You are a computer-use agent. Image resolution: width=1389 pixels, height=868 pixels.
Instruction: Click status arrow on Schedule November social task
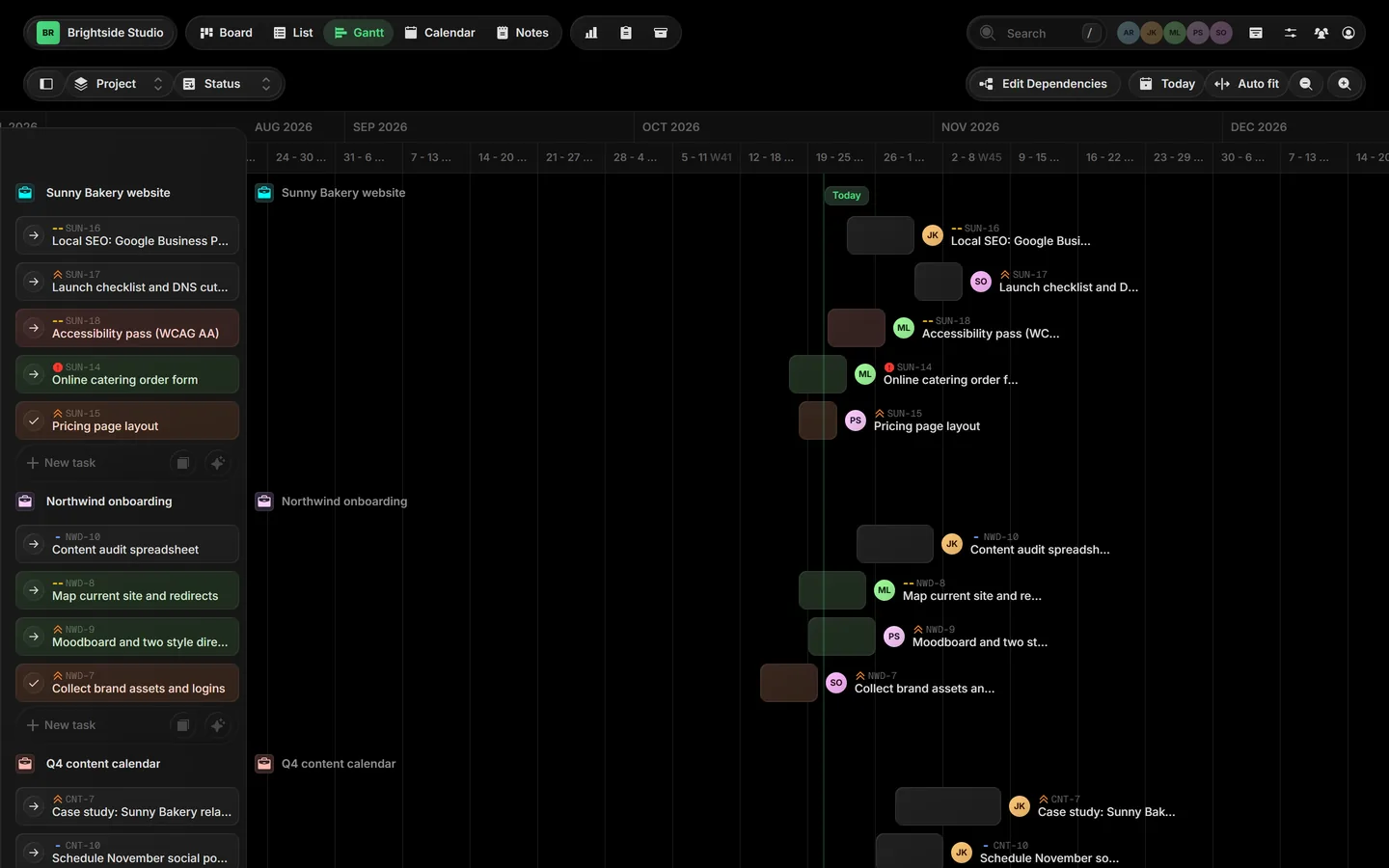[34, 853]
